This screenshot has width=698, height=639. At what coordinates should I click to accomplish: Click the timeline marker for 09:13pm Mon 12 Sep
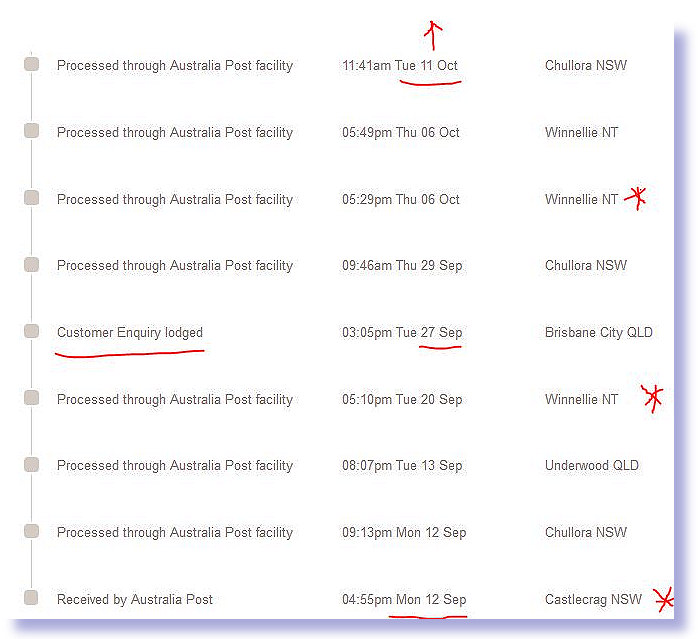click(31, 531)
